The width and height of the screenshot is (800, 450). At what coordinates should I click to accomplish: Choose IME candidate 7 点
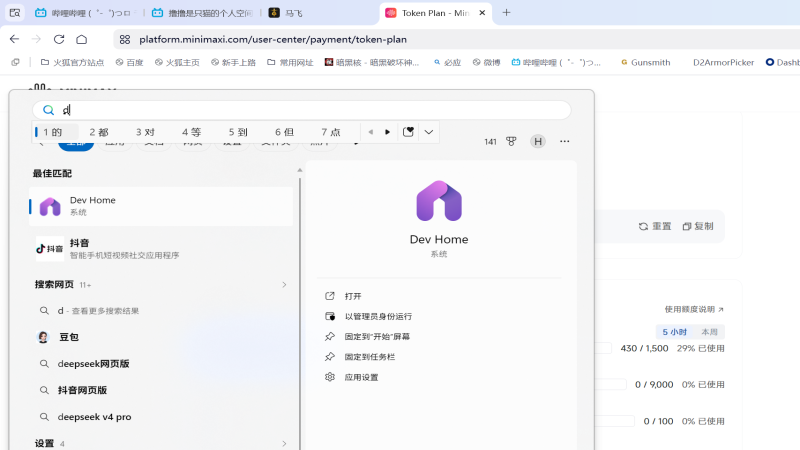click(x=331, y=132)
